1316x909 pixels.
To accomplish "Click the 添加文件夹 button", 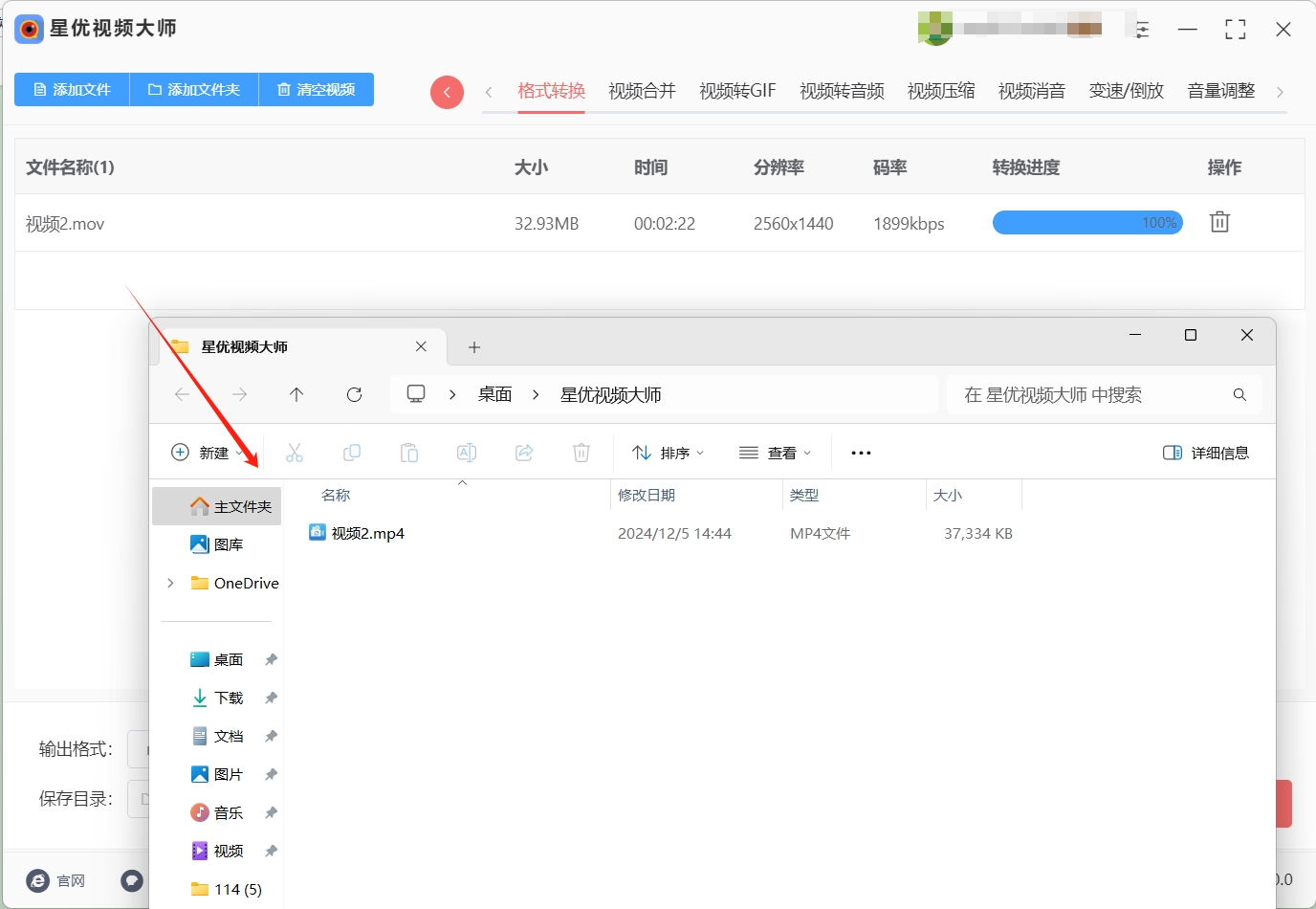I will point(194,89).
